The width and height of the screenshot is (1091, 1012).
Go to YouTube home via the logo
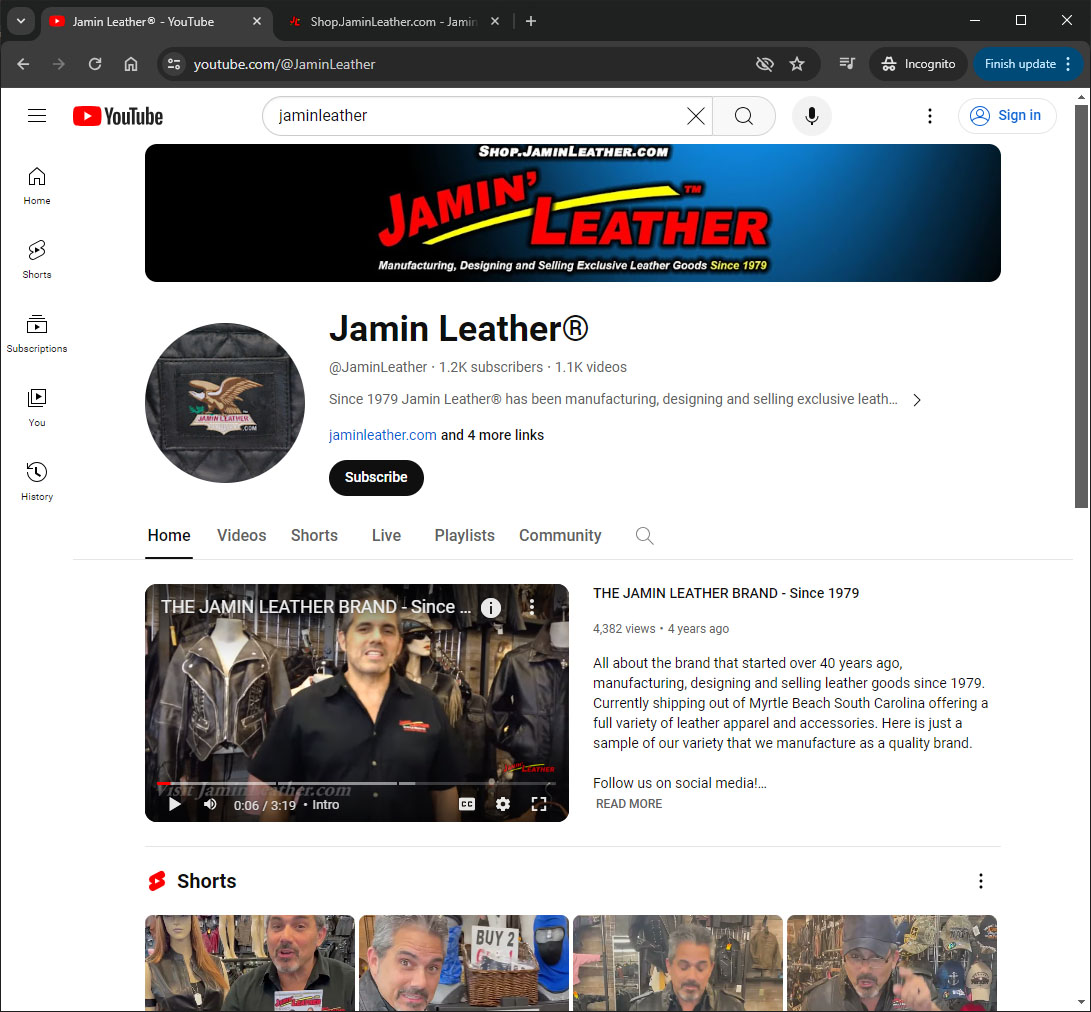(x=118, y=116)
